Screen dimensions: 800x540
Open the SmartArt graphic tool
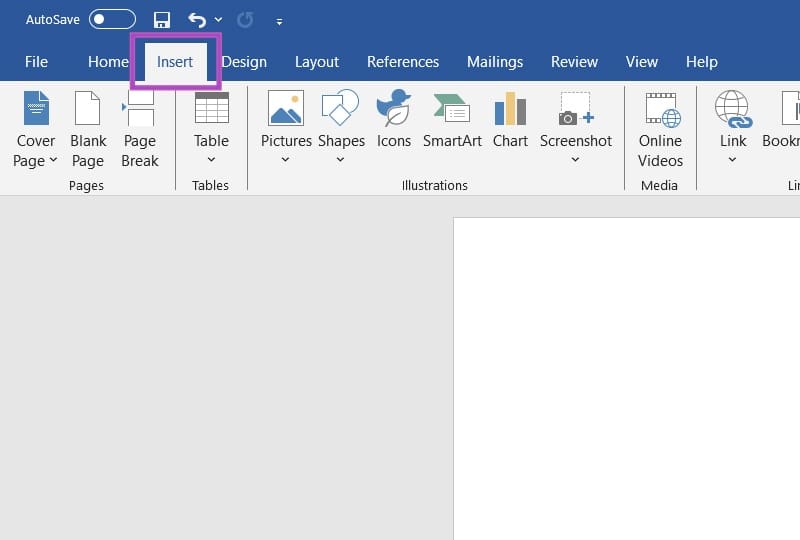pos(452,120)
